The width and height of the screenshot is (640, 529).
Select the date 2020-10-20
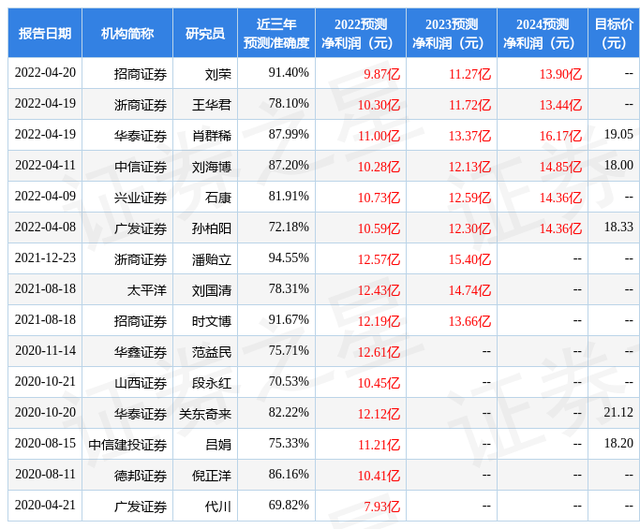[45, 412]
